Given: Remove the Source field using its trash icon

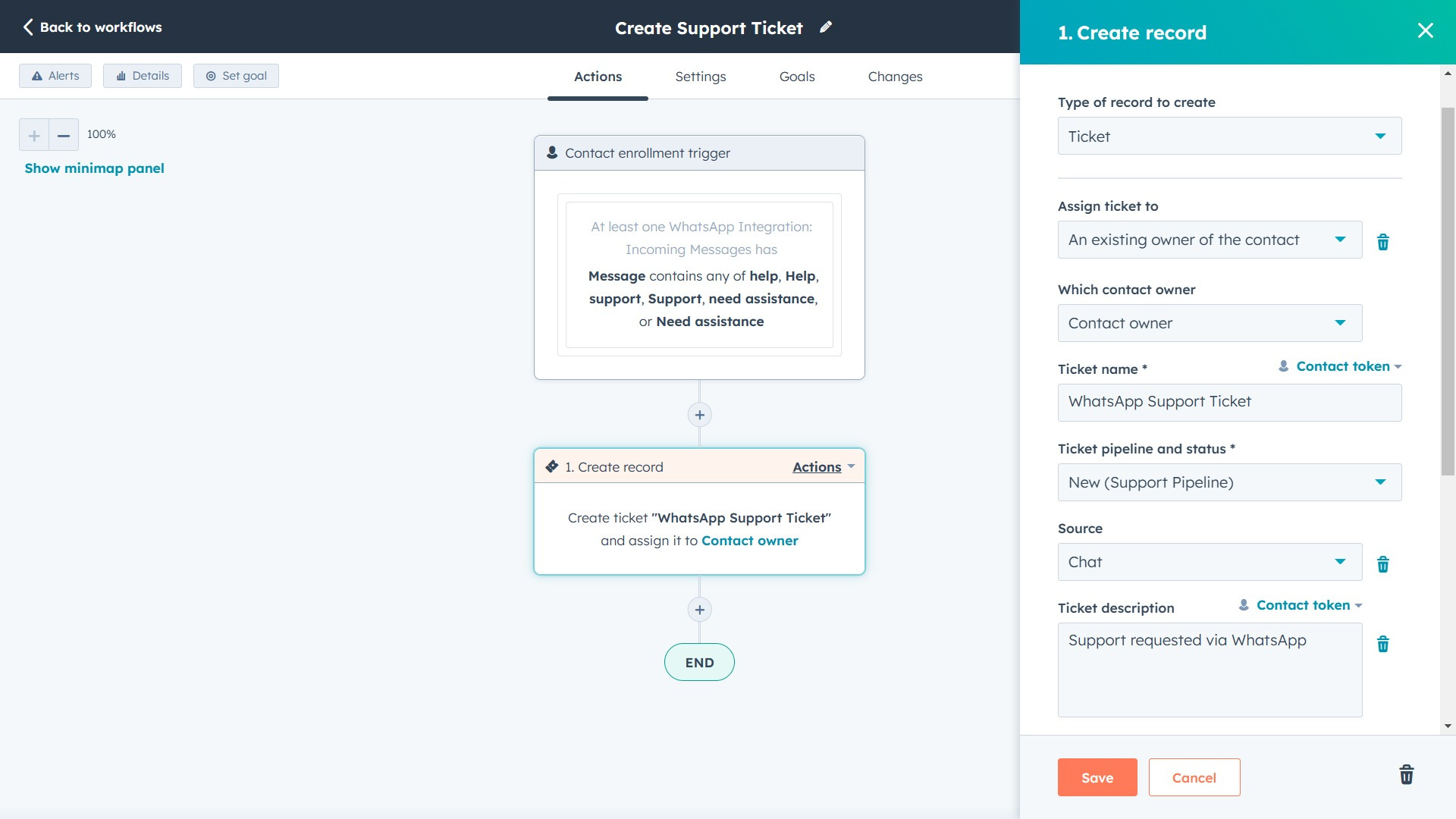Looking at the screenshot, I should 1384,564.
